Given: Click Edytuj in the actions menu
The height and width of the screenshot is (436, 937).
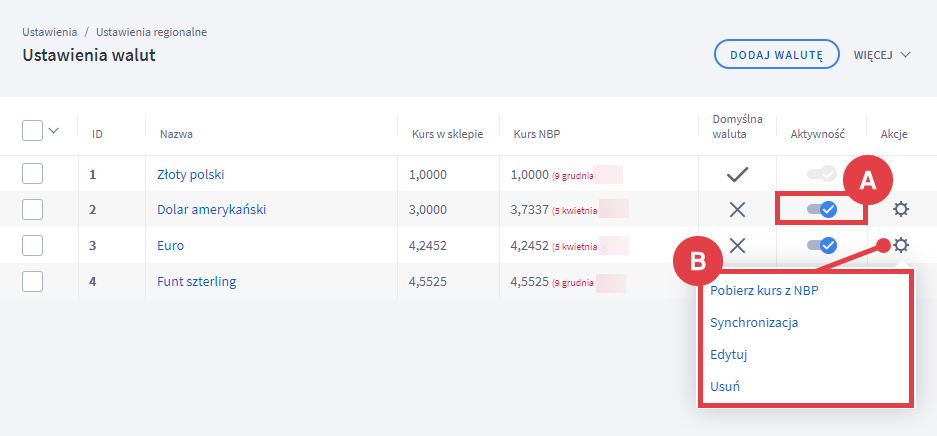Looking at the screenshot, I should tap(728, 354).
